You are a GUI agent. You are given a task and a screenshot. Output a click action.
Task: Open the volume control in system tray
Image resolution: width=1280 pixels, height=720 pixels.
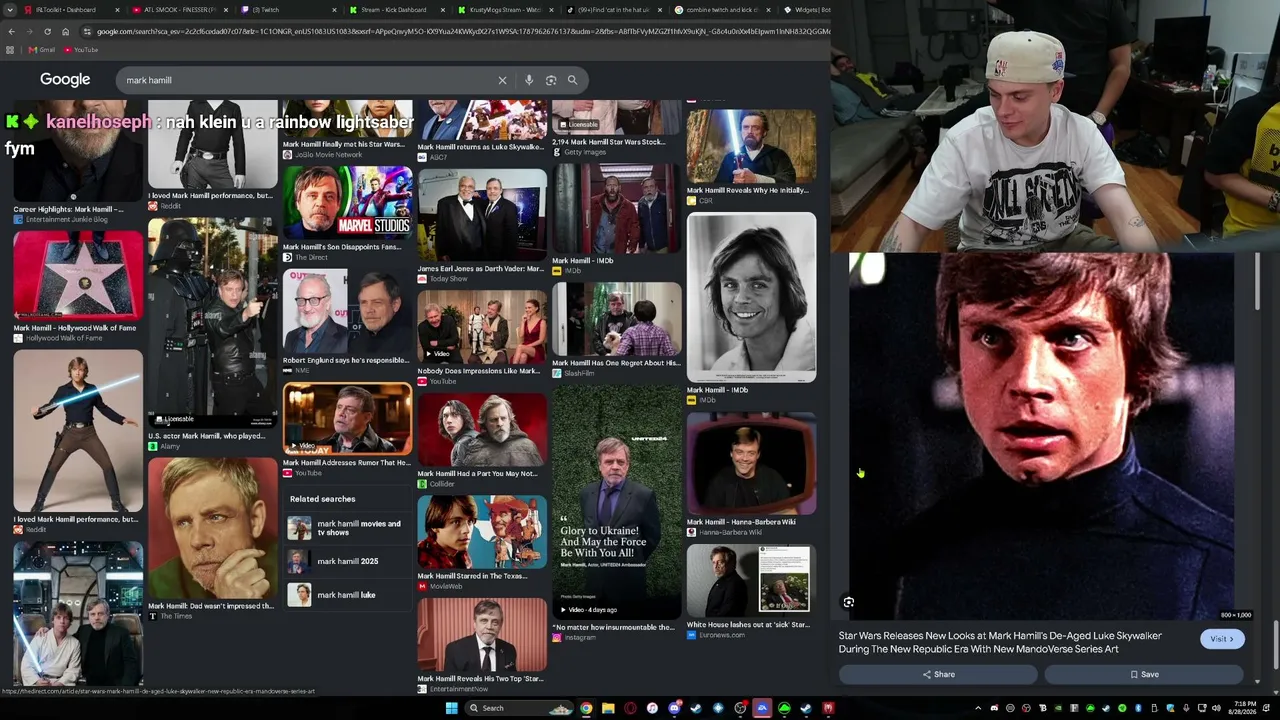[1217, 708]
